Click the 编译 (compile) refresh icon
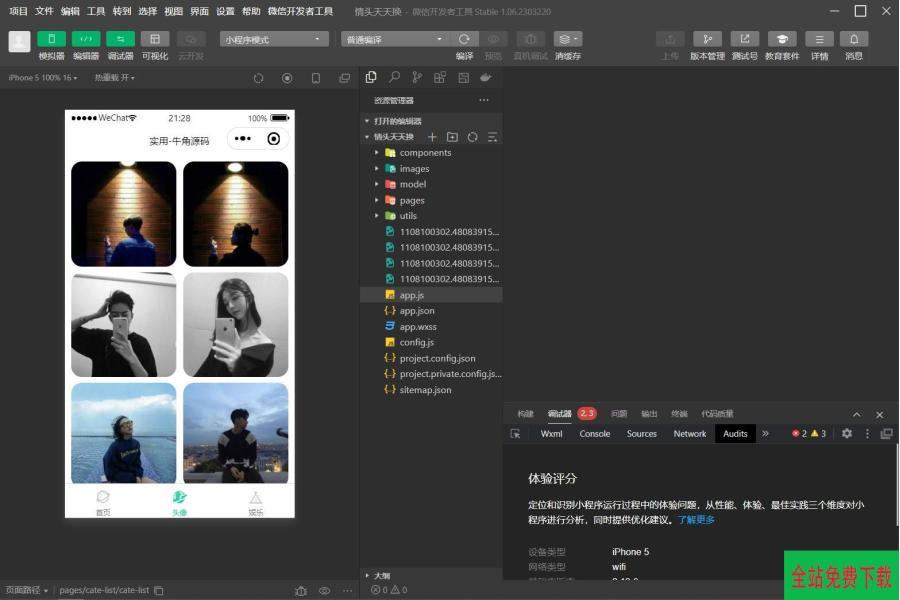This screenshot has width=900, height=600. pyautogui.click(x=464, y=39)
